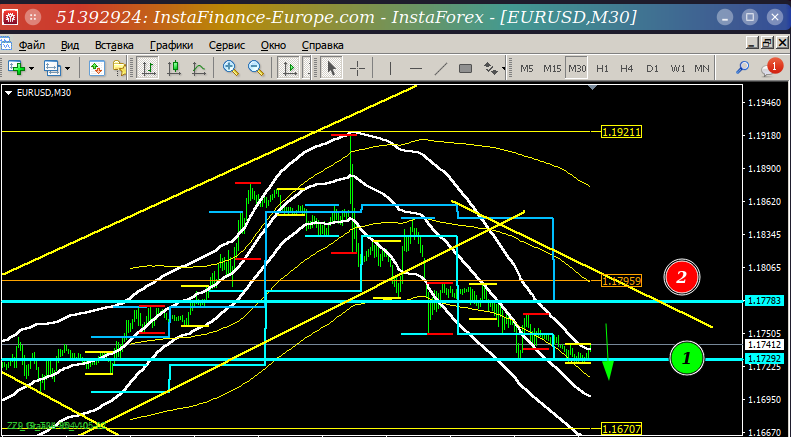
Task: Switch to bar chart mode
Action: 147,68
